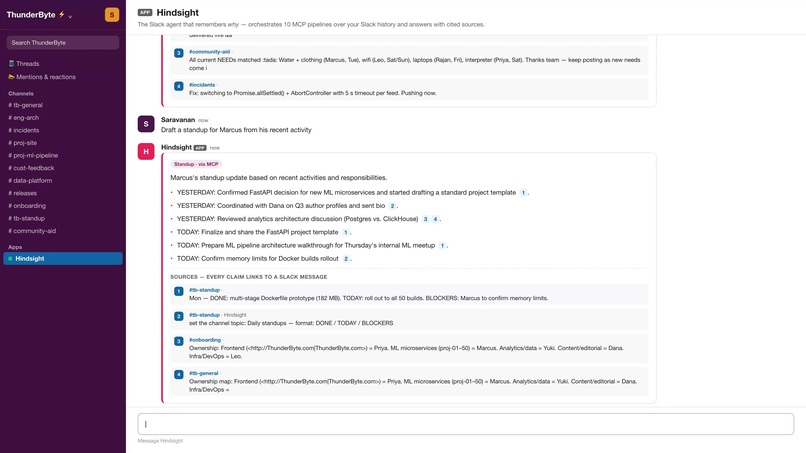Open #community-aid source link above
Screen dimensions: 806x453
point(209,51)
